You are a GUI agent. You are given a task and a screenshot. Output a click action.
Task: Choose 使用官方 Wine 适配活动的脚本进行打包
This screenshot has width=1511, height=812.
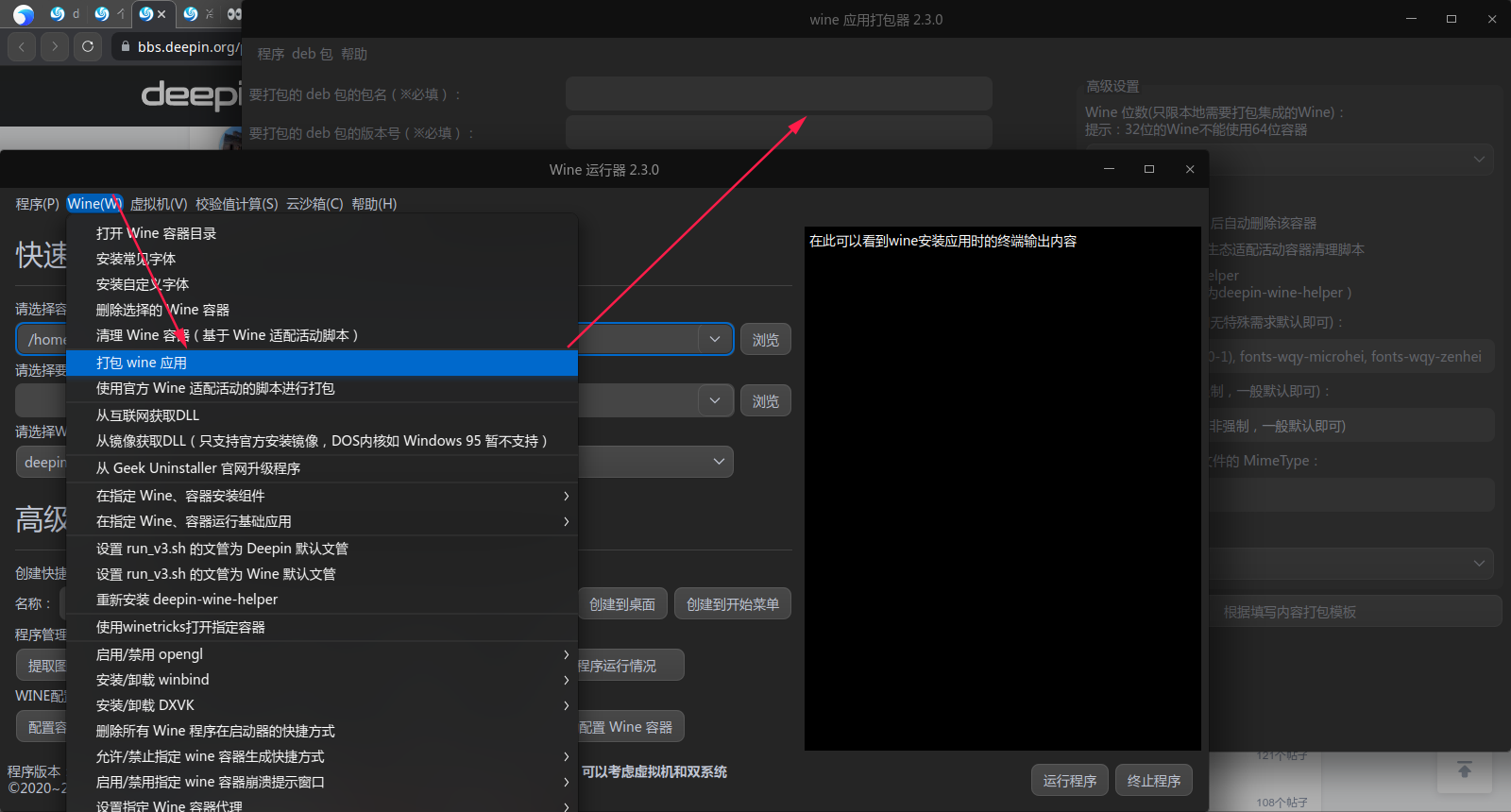pos(322,388)
